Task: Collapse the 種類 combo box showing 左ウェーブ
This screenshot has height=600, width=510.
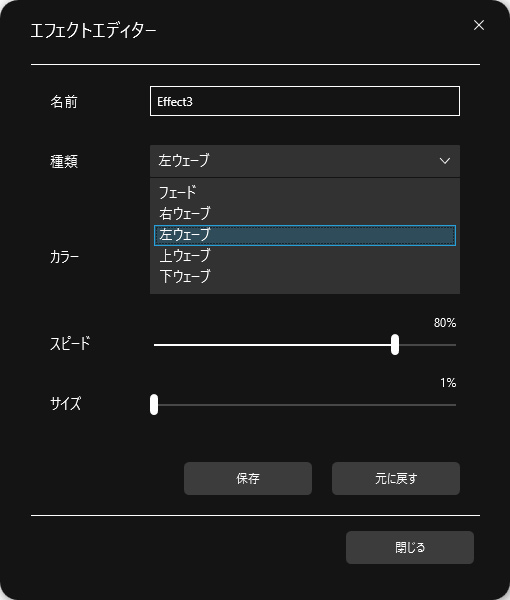Action: pyautogui.click(x=305, y=161)
